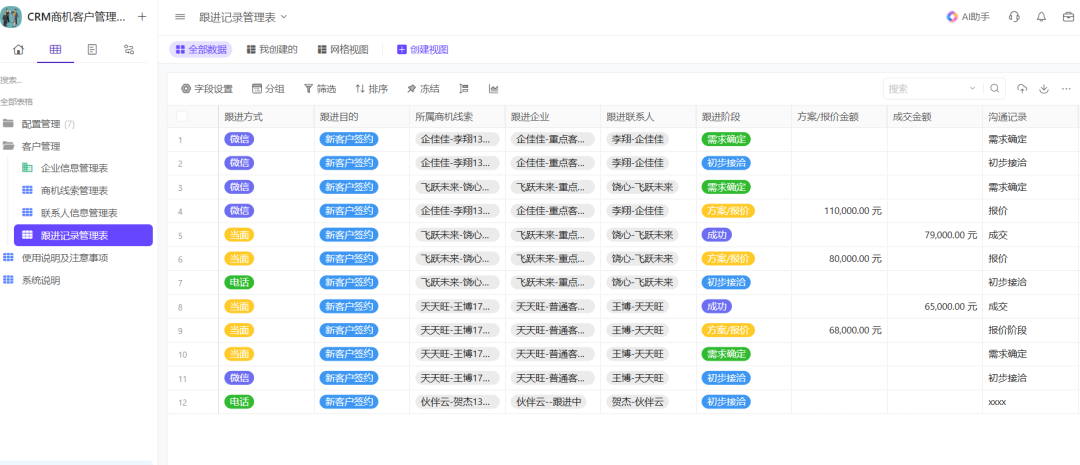Viewport: 1080px width, 465px height.
Task: Open the AI助手 assistant
Action: [x=968, y=17]
